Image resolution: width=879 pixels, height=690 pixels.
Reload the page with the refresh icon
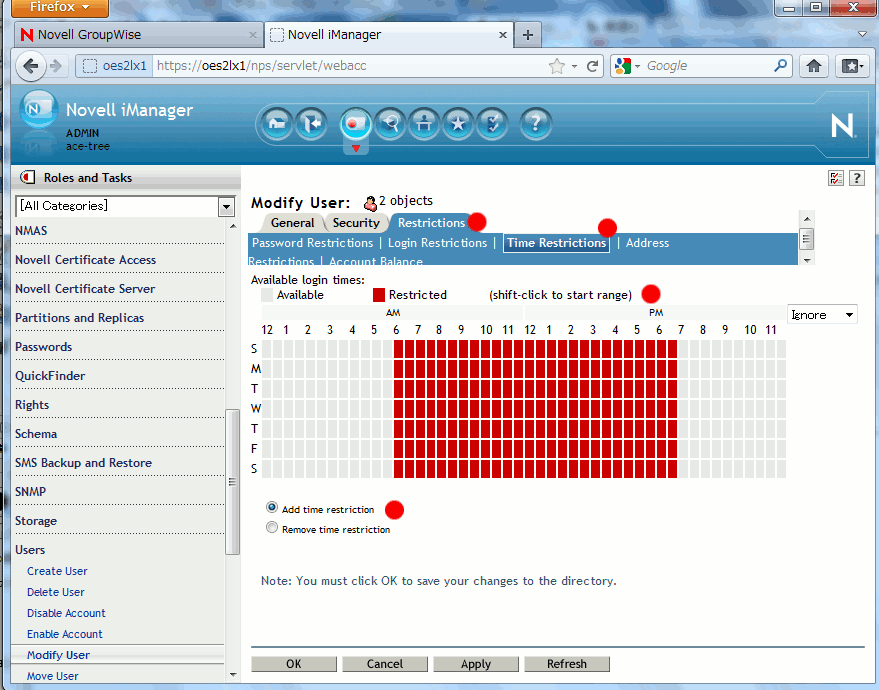coord(592,66)
